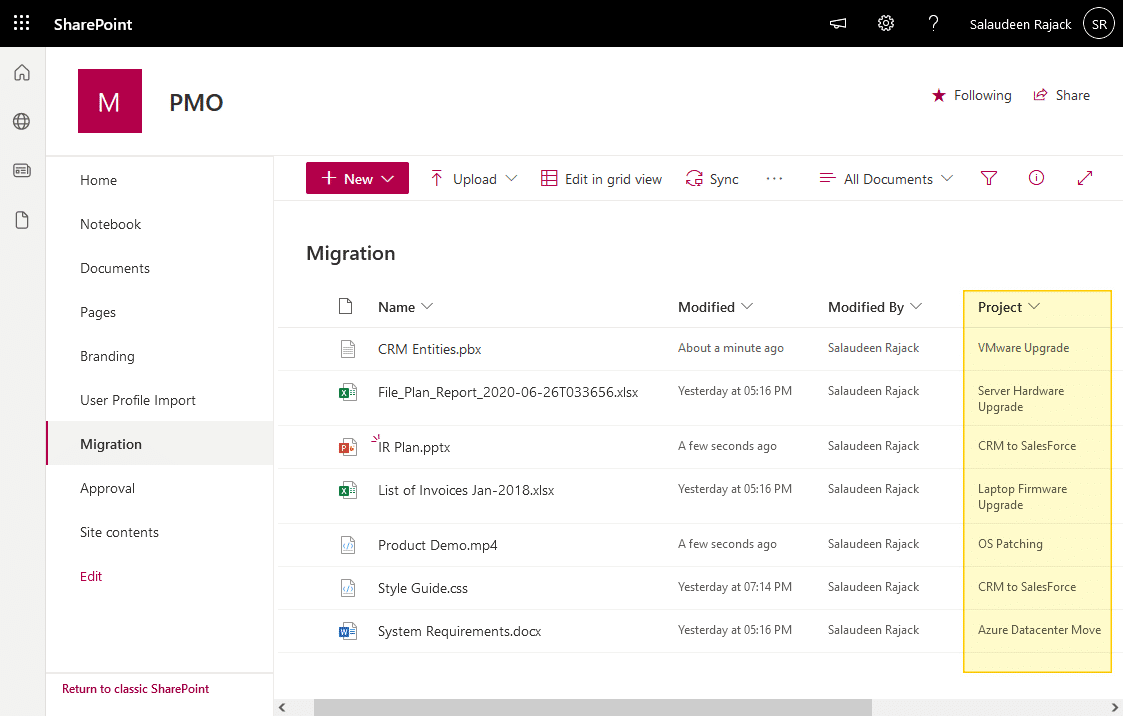
Task: Open the details pane info icon
Action: (x=1036, y=178)
